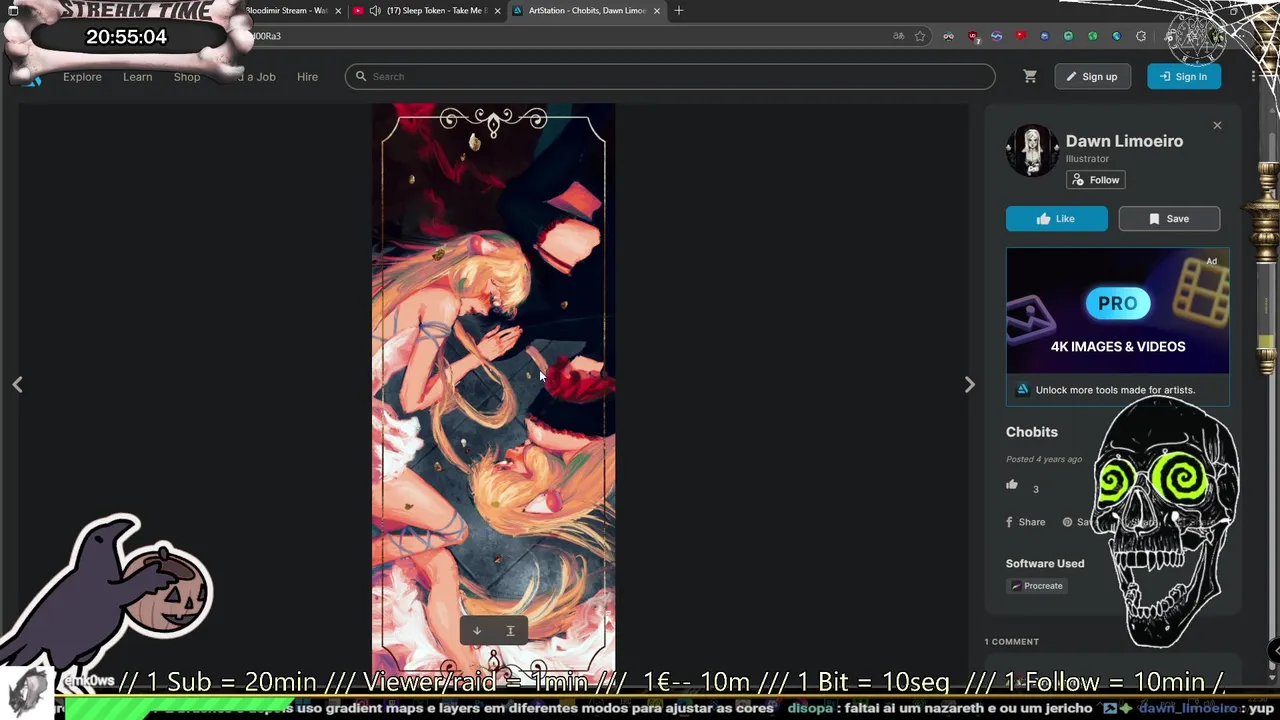
Task: Click the red YouTube extension icon
Action: coord(1020,36)
